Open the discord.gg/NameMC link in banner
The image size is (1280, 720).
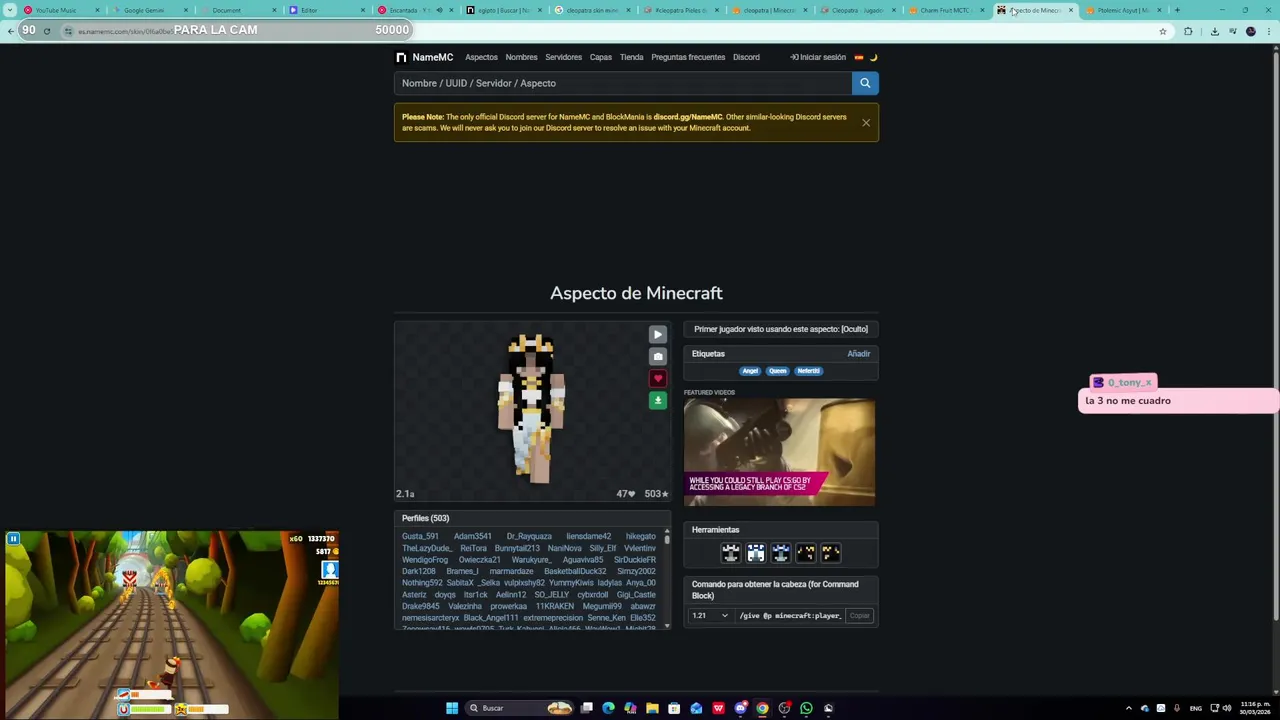click(687, 117)
